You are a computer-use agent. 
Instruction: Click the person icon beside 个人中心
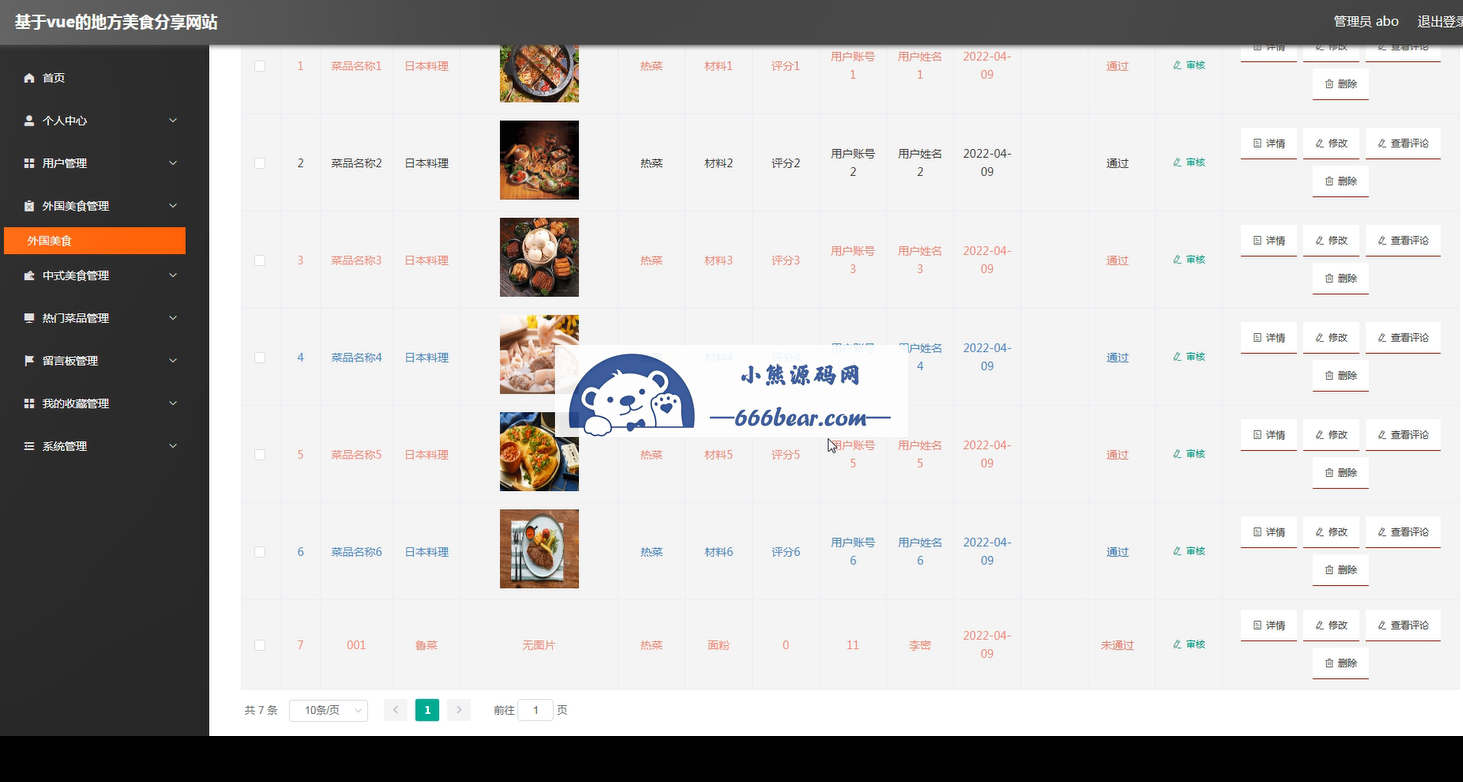(x=29, y=121)
